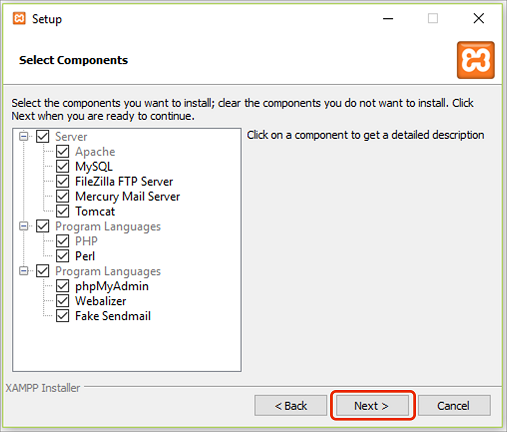Viewport: 507px width, 432px height.
Task: Uncheck the Perl checkbox
Action: [63, 256]
